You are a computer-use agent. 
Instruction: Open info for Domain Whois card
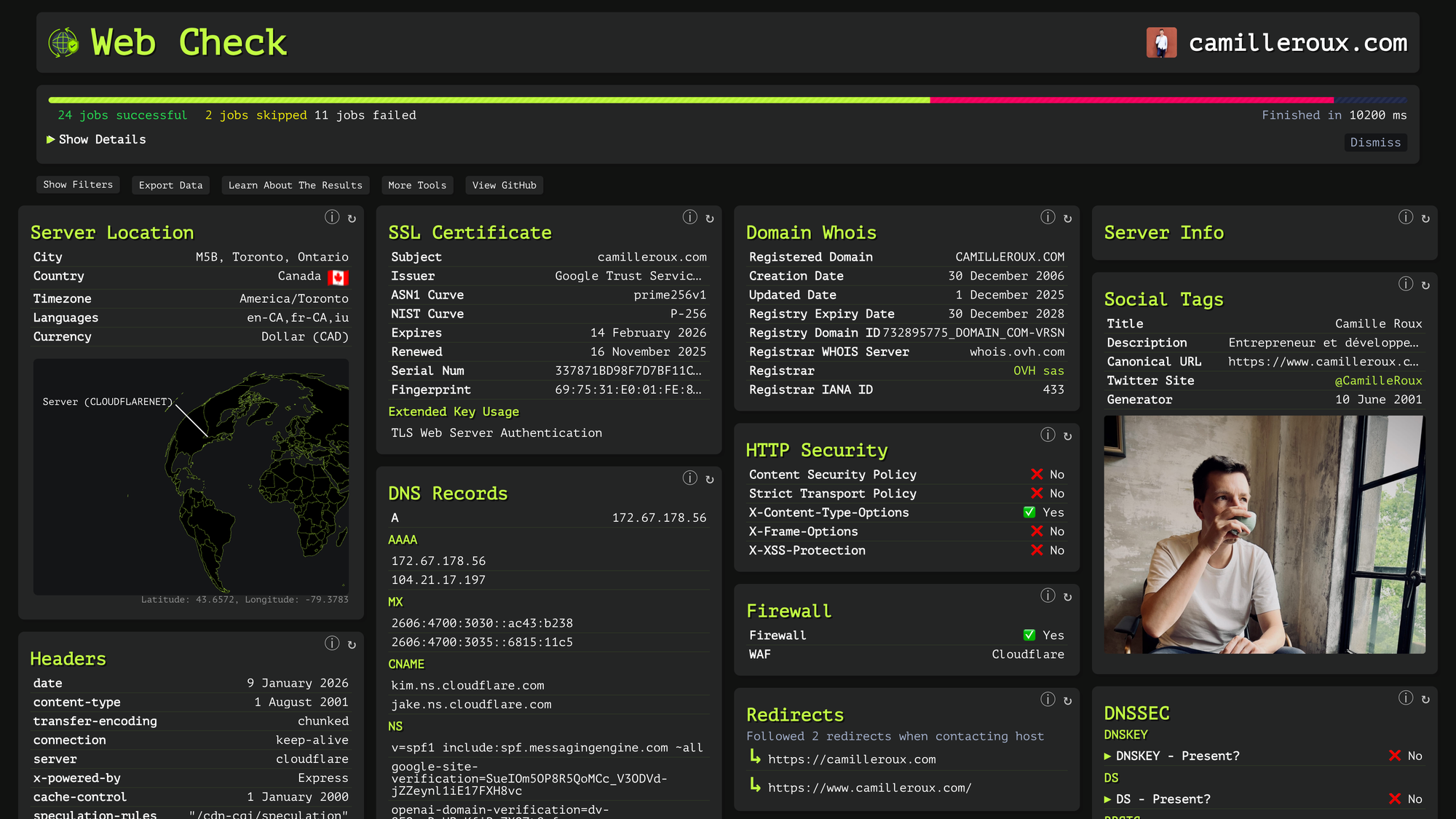[x=1048, y=218]
